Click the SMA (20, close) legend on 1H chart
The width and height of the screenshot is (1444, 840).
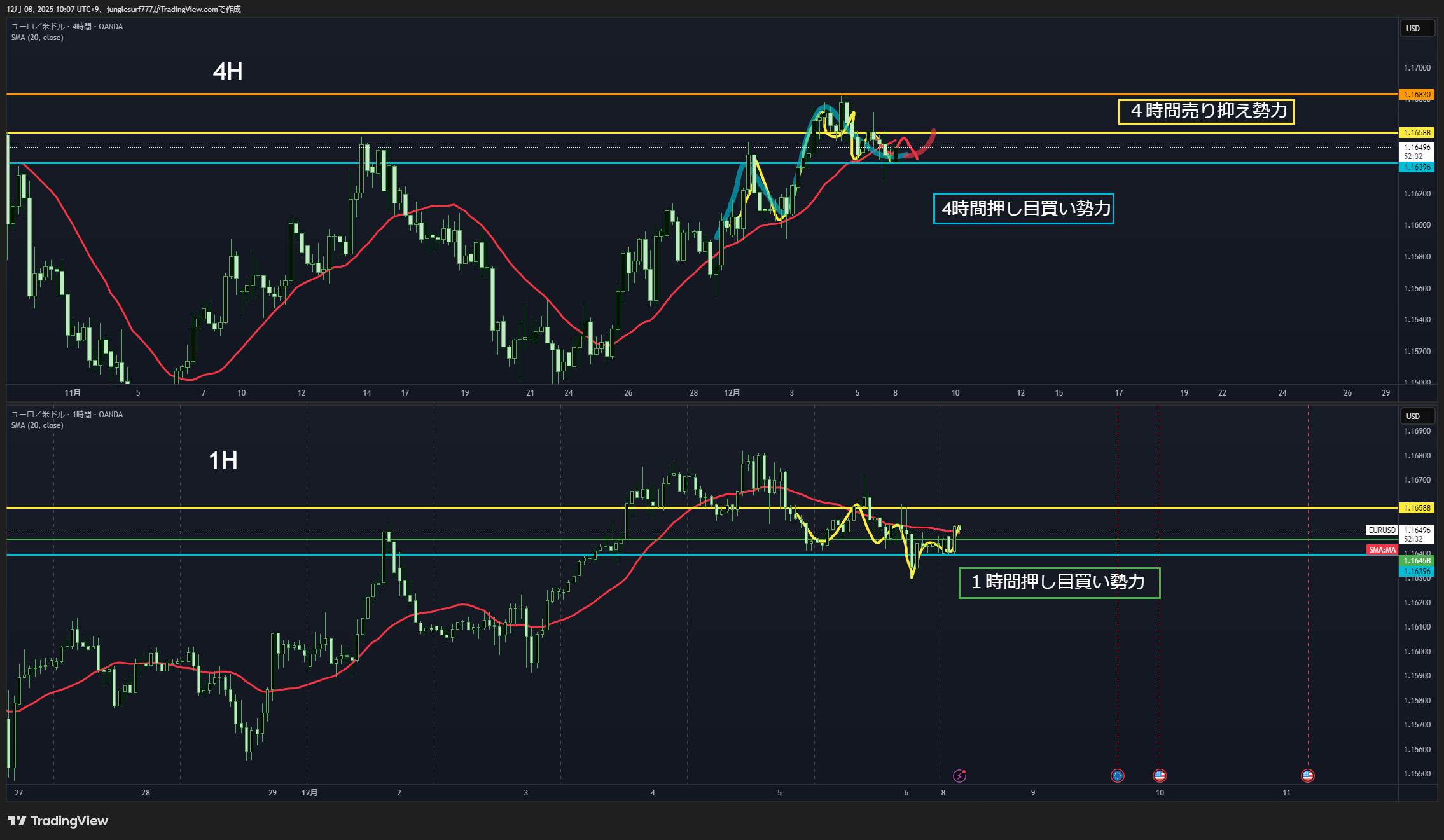(x=37, y=425)
